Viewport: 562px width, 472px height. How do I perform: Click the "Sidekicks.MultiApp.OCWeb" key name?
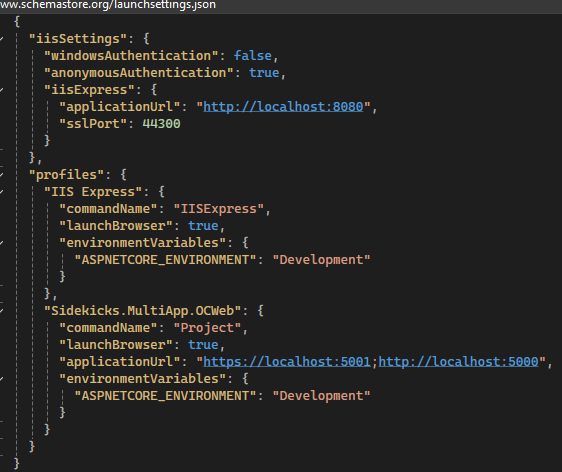pyautogui.click(x=143, y=311)
